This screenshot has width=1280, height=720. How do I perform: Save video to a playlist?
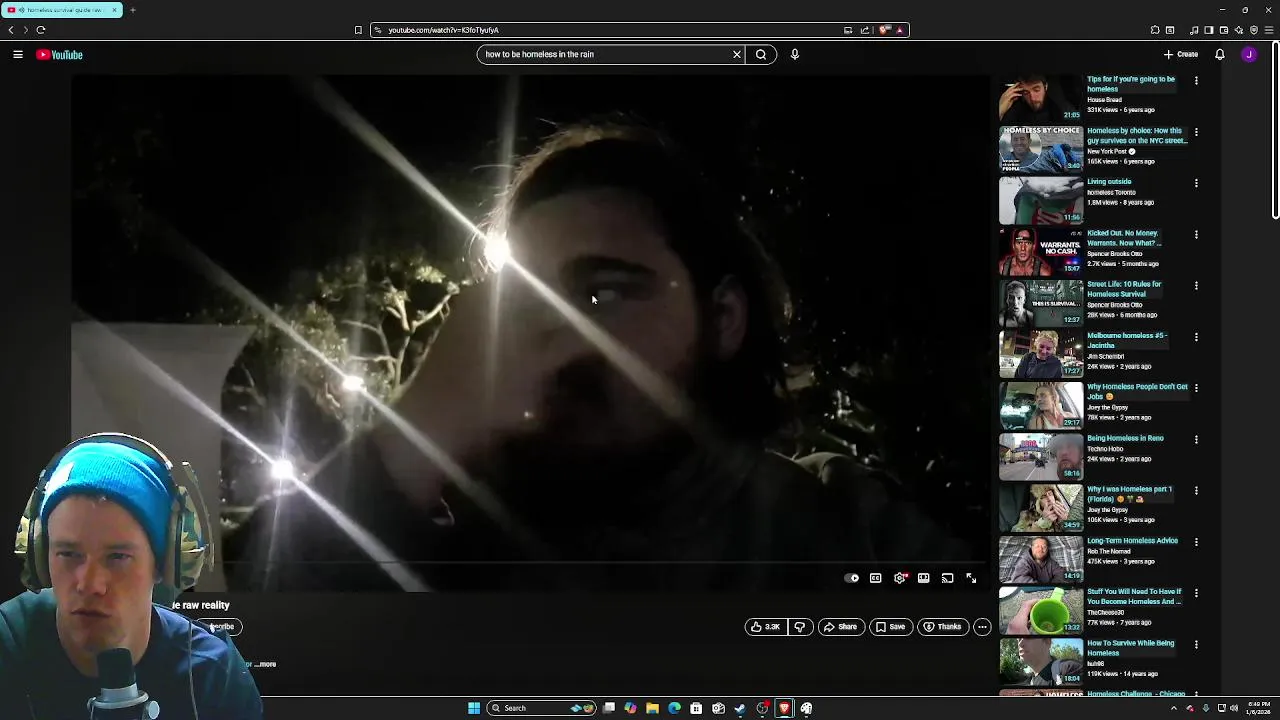(x=890, y=627)
